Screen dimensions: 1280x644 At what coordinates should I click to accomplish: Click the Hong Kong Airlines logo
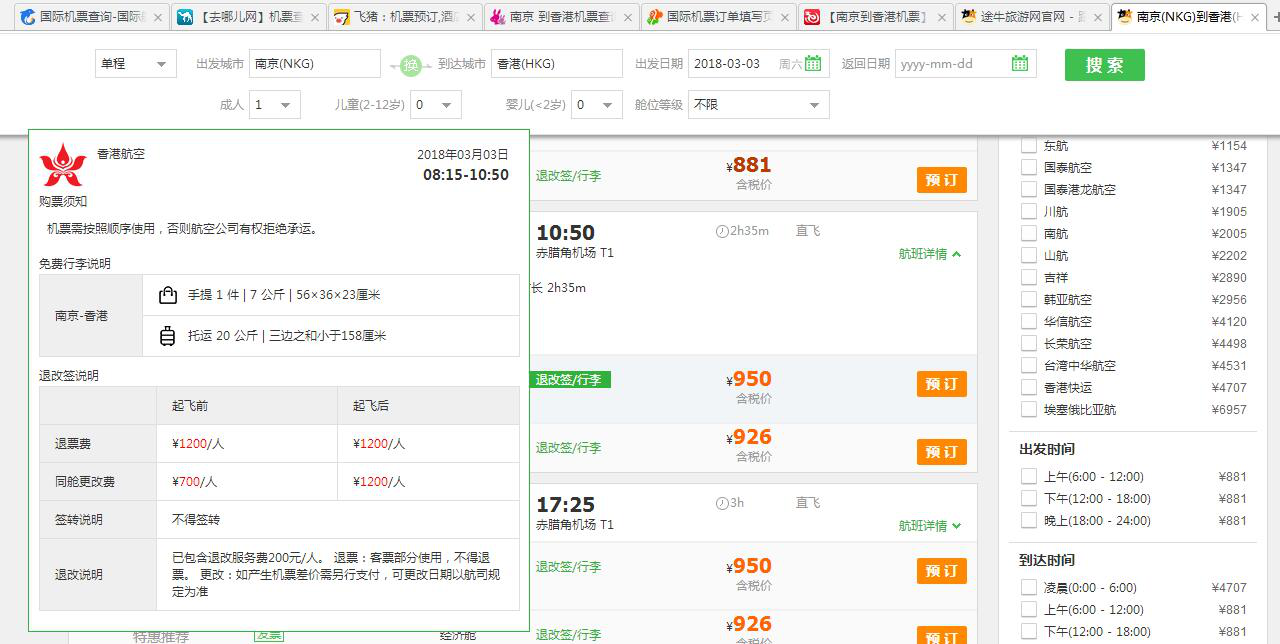(64, 163)
